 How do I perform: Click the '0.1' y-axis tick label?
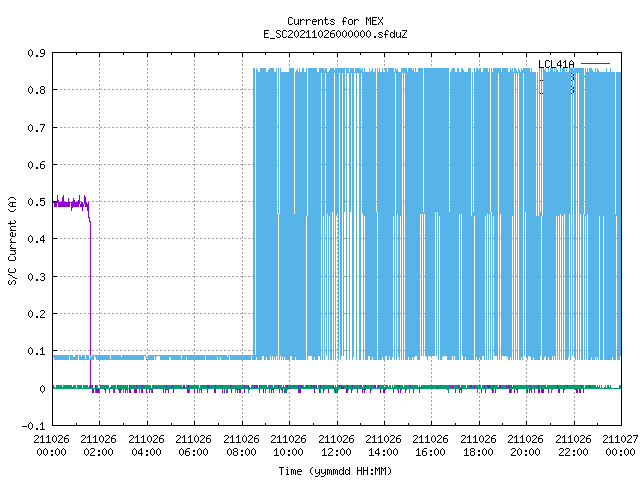[x=36, y=351]
